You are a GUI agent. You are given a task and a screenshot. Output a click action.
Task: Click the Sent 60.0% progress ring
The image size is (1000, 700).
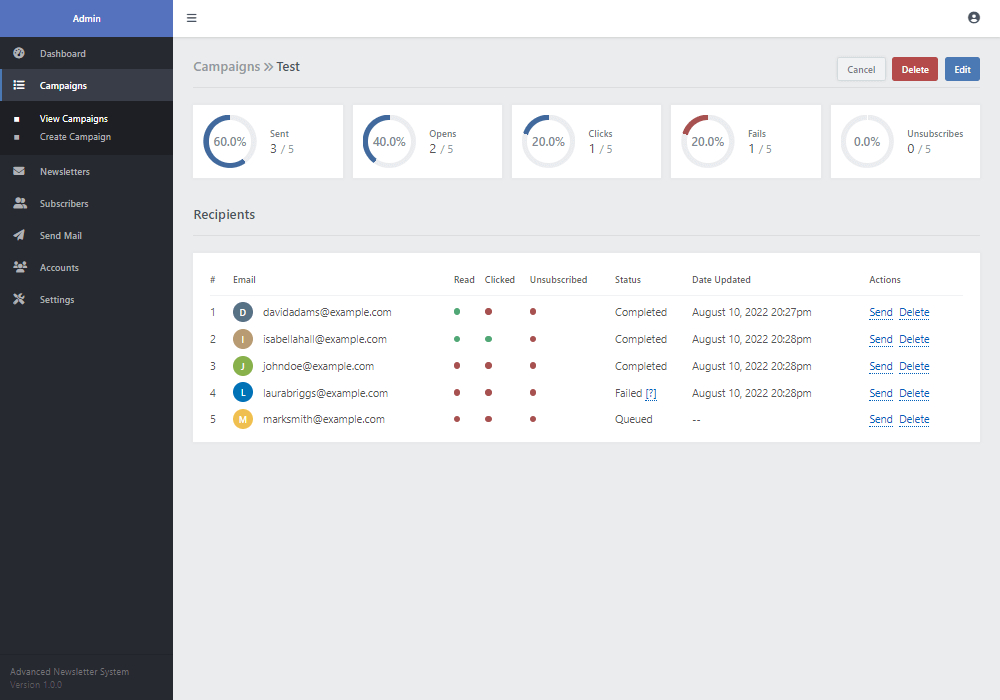[x=230, y=142]
